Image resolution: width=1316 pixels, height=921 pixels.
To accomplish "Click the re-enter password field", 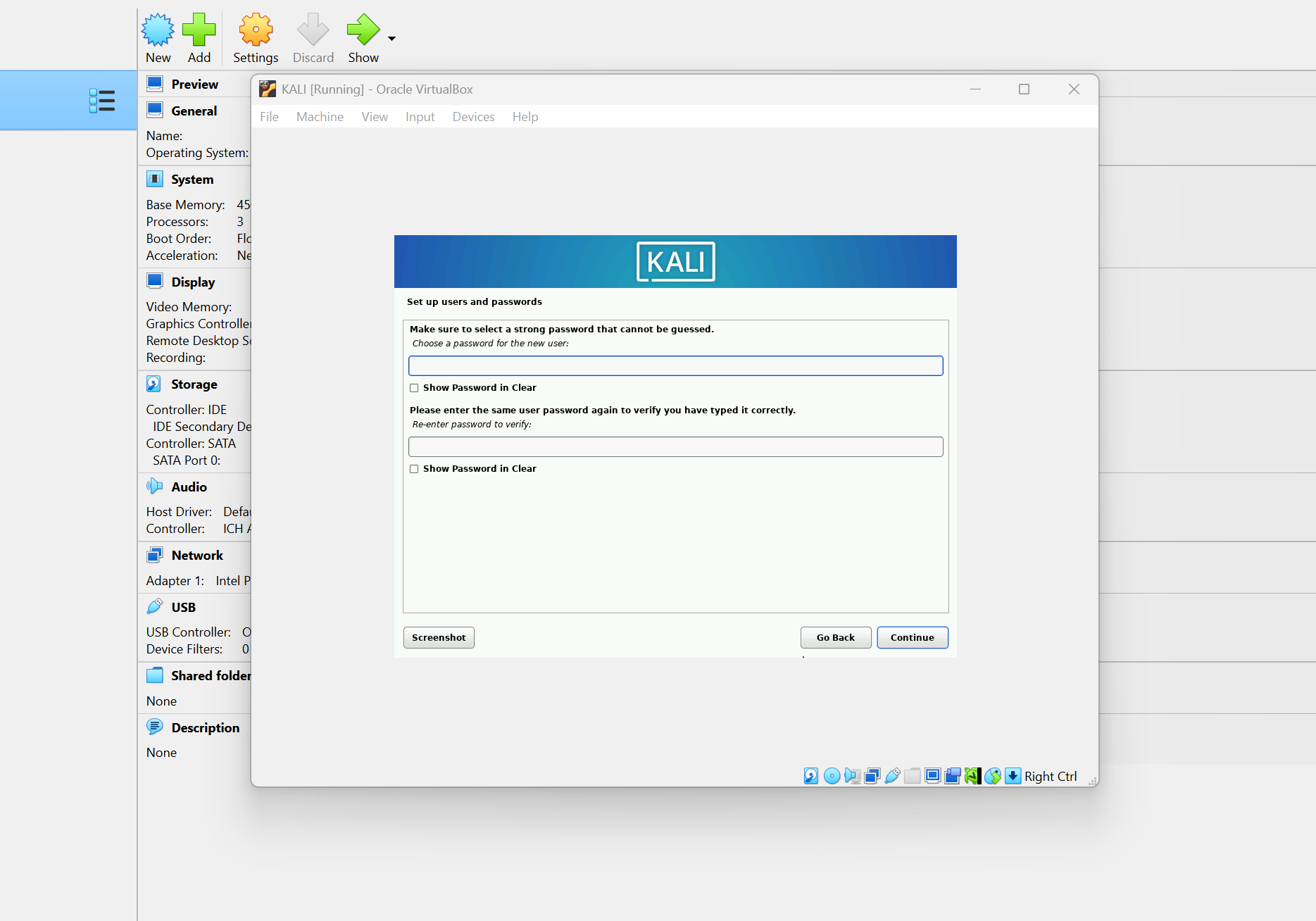I will [x=675, y=446].
